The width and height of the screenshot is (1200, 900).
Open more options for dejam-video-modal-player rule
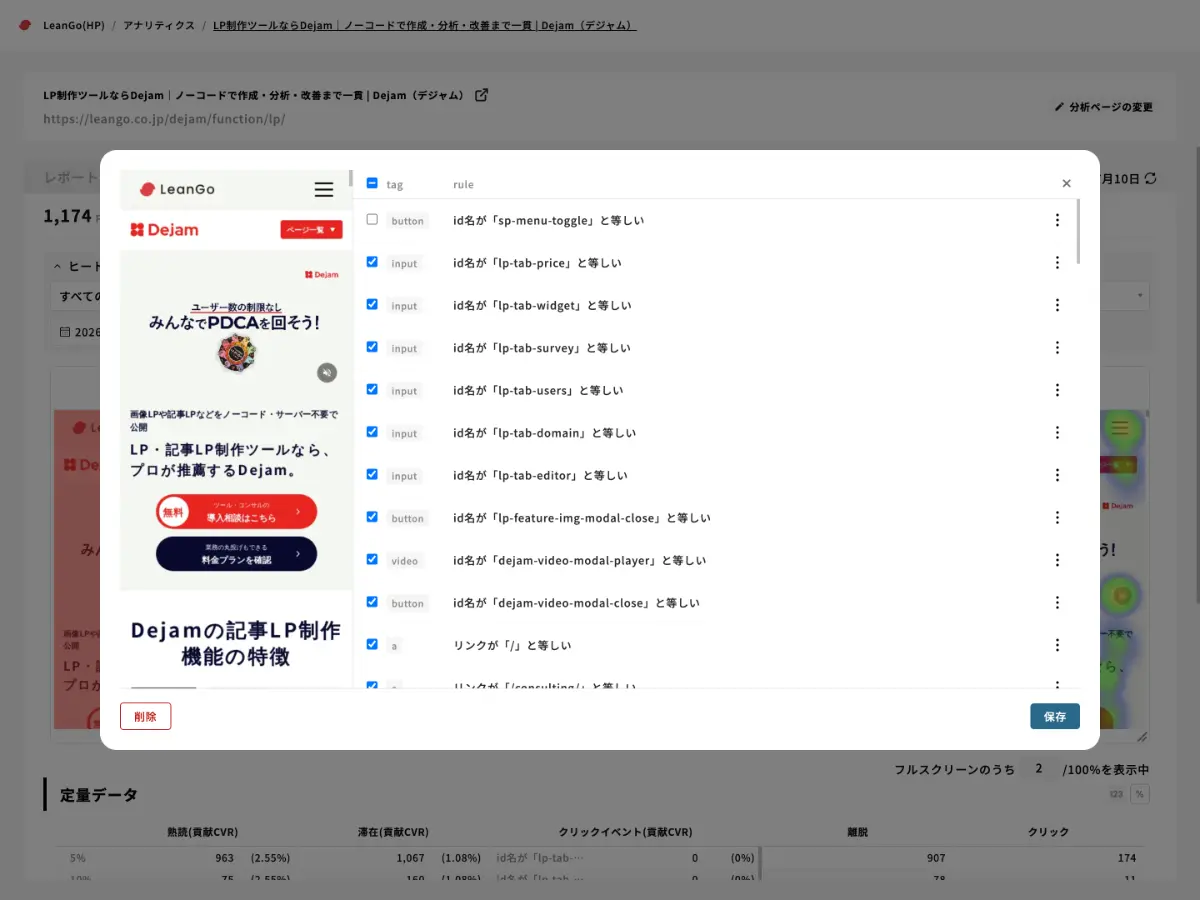(x=1057, y=560)
